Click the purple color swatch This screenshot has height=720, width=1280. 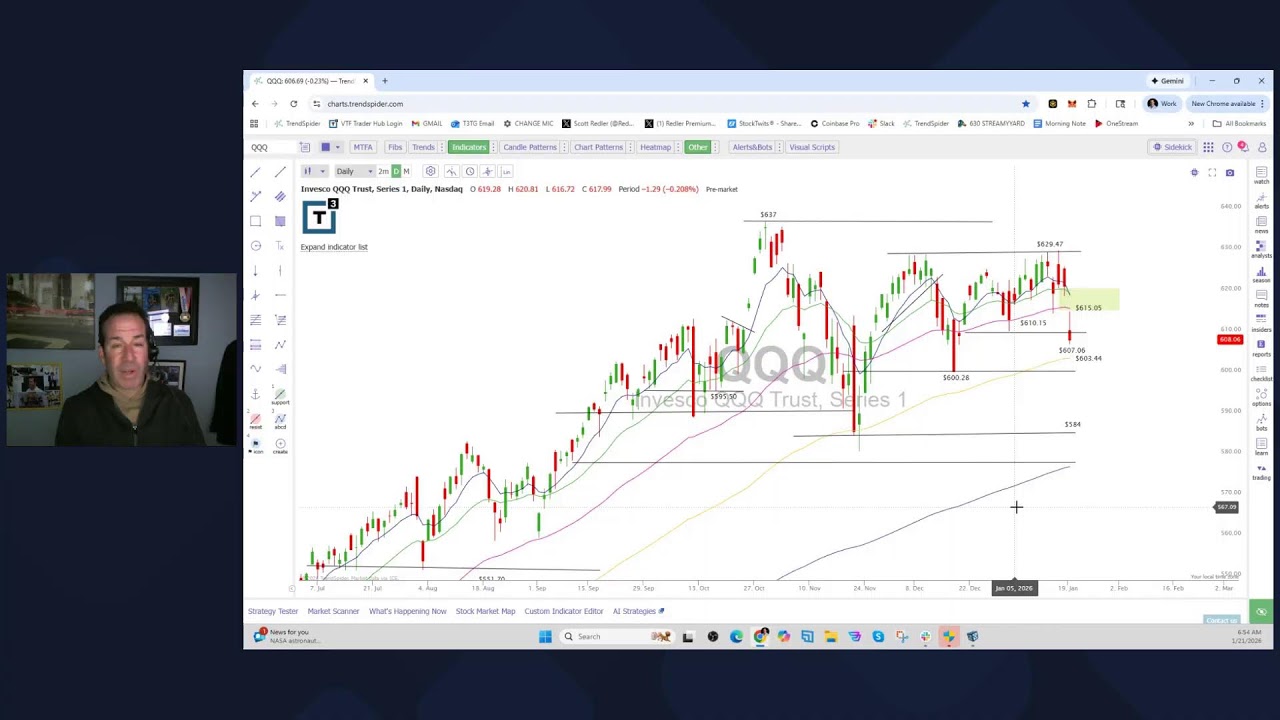click(x=325, y=147)
